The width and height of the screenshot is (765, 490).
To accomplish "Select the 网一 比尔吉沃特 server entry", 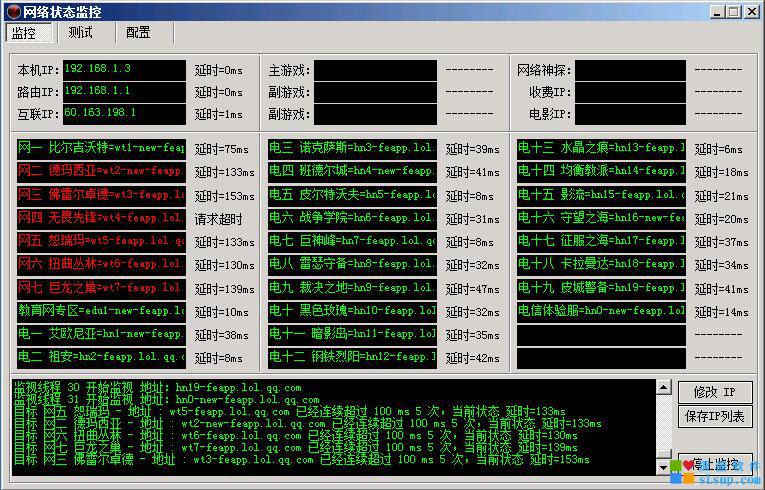I will [101, 148].
